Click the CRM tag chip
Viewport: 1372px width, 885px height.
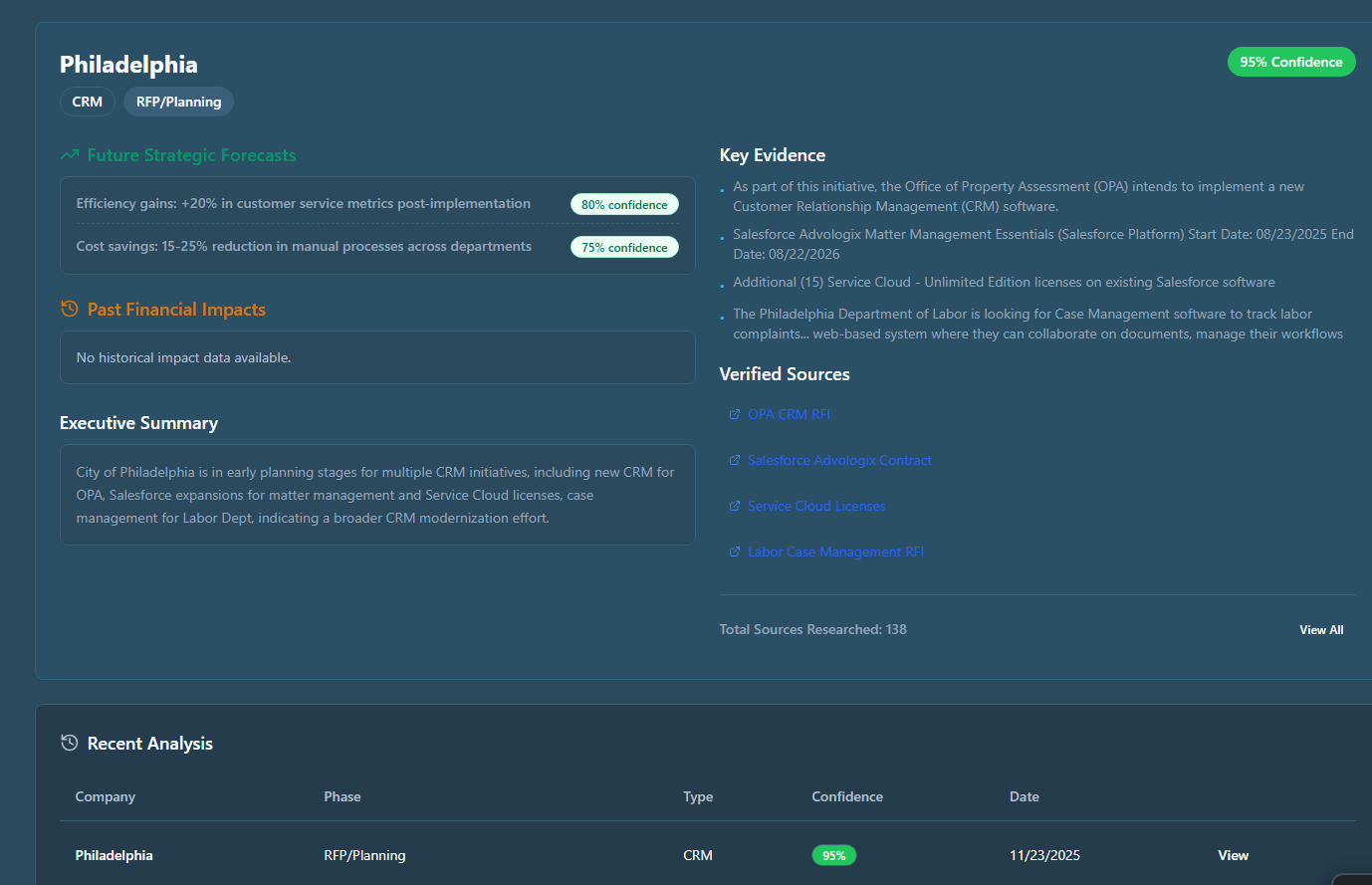pyautogui.click(x=88, y=102)
